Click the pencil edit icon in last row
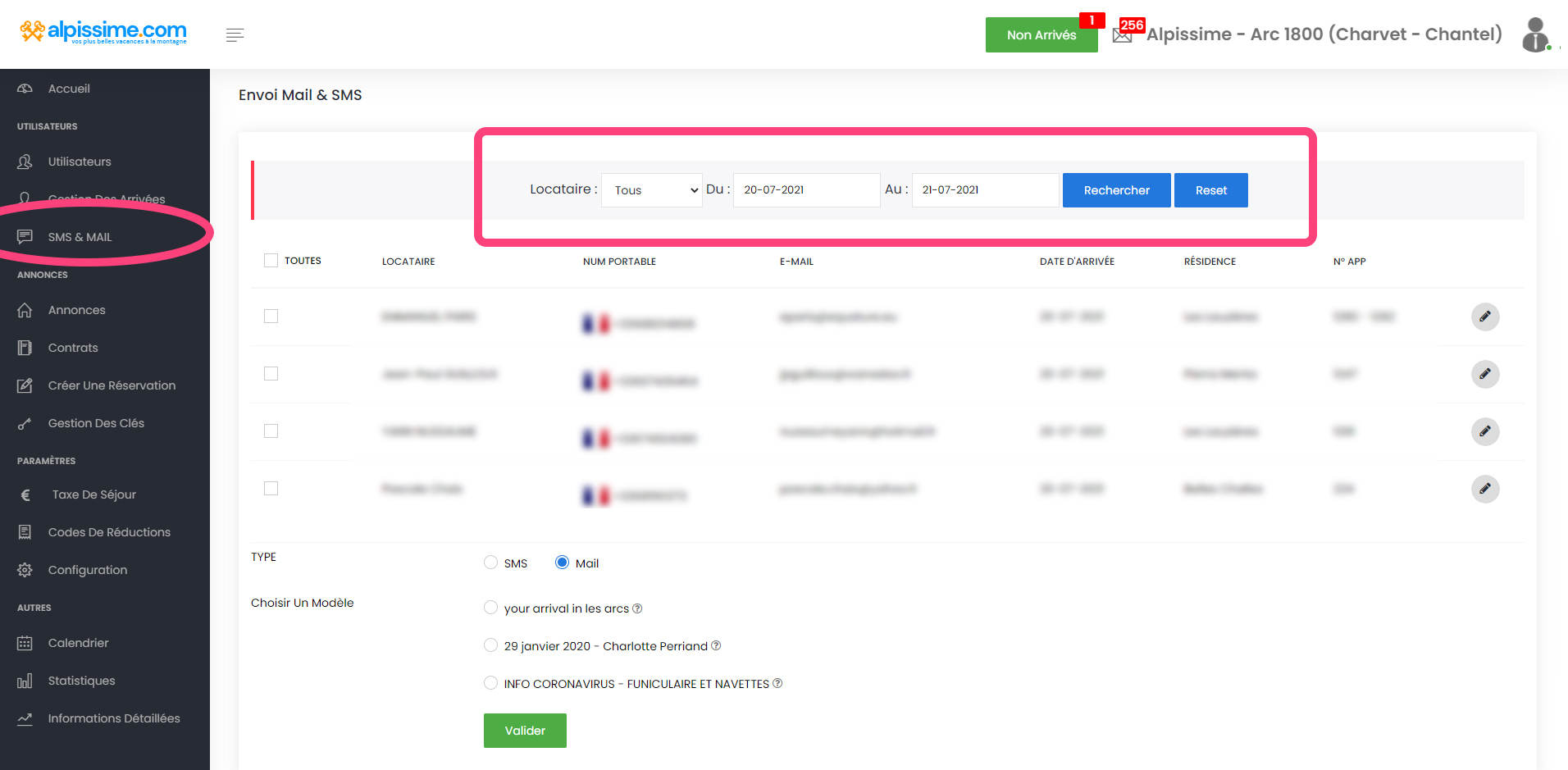1568x770 pixels. tap(1484, 489)
